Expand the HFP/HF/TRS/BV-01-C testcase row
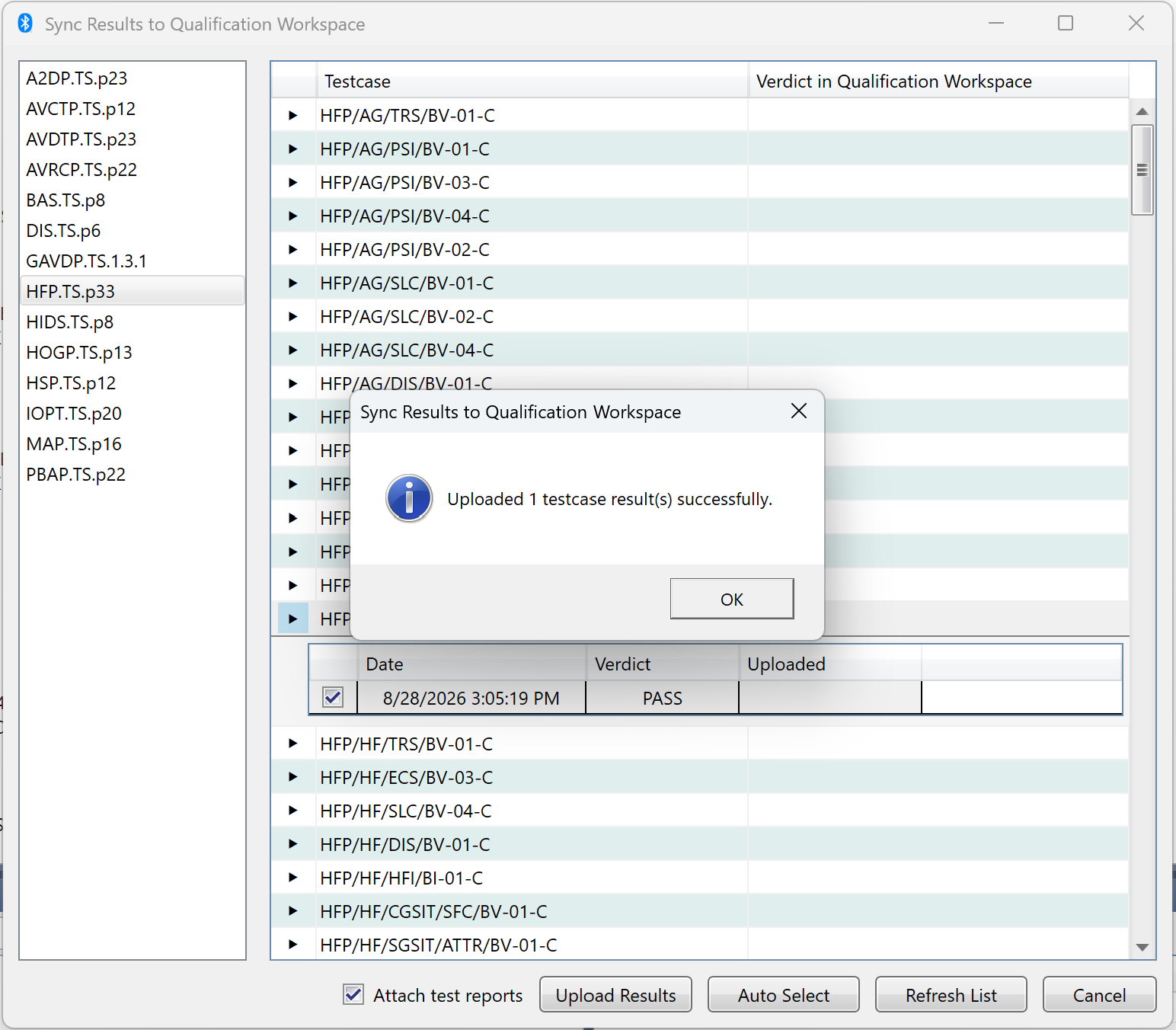 (x=293, y=744)
